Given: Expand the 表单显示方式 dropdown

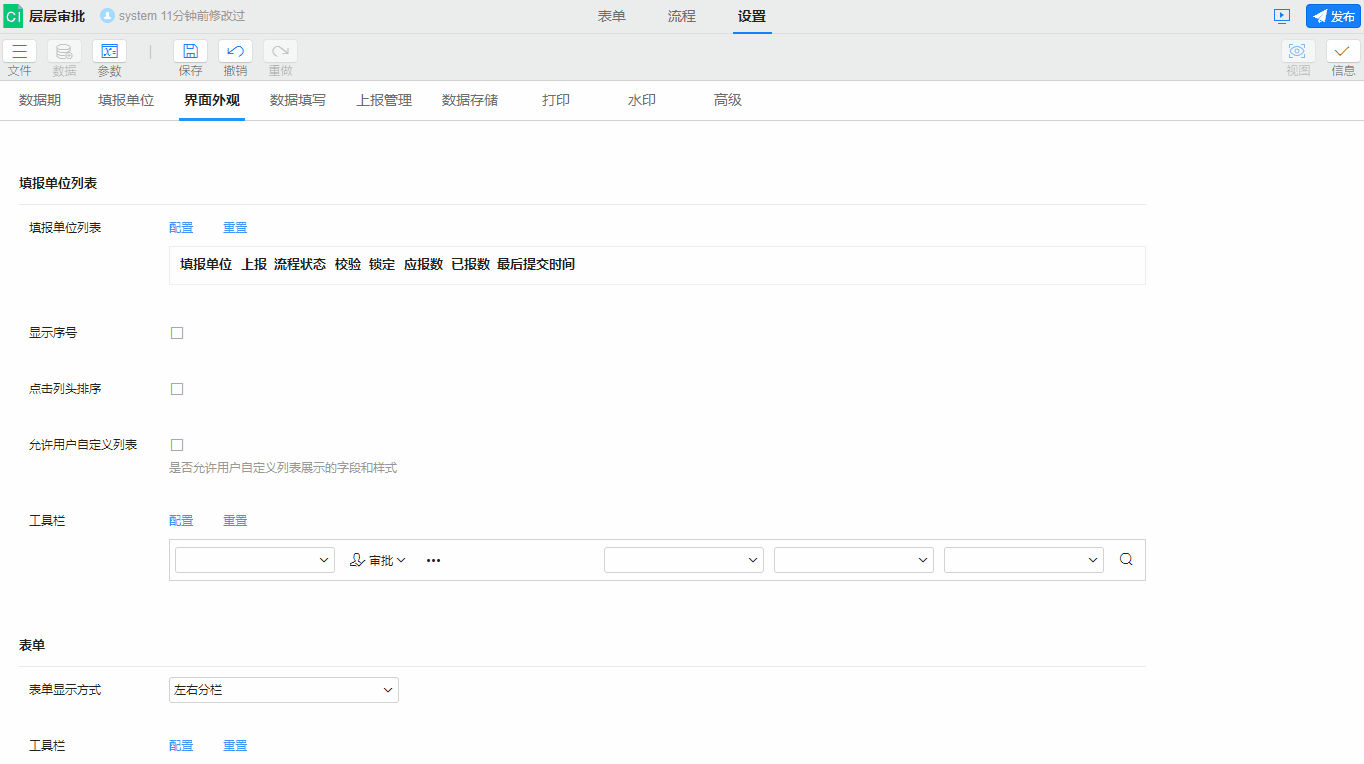Looking at the screenshot, I should click(x=284, y=690).
